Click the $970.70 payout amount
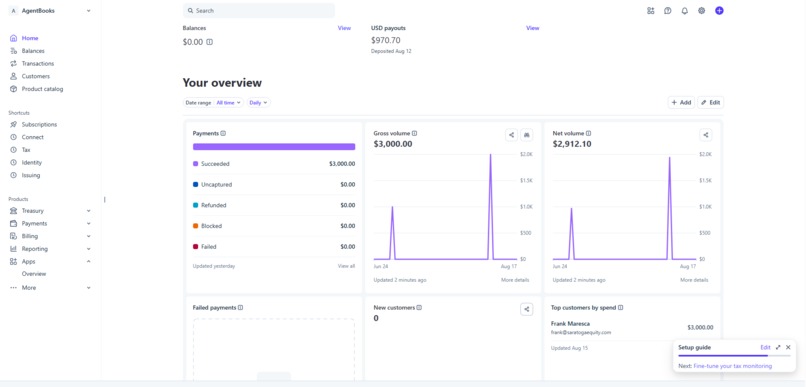This screenshot has width=806, height=387. click(386, 41)
